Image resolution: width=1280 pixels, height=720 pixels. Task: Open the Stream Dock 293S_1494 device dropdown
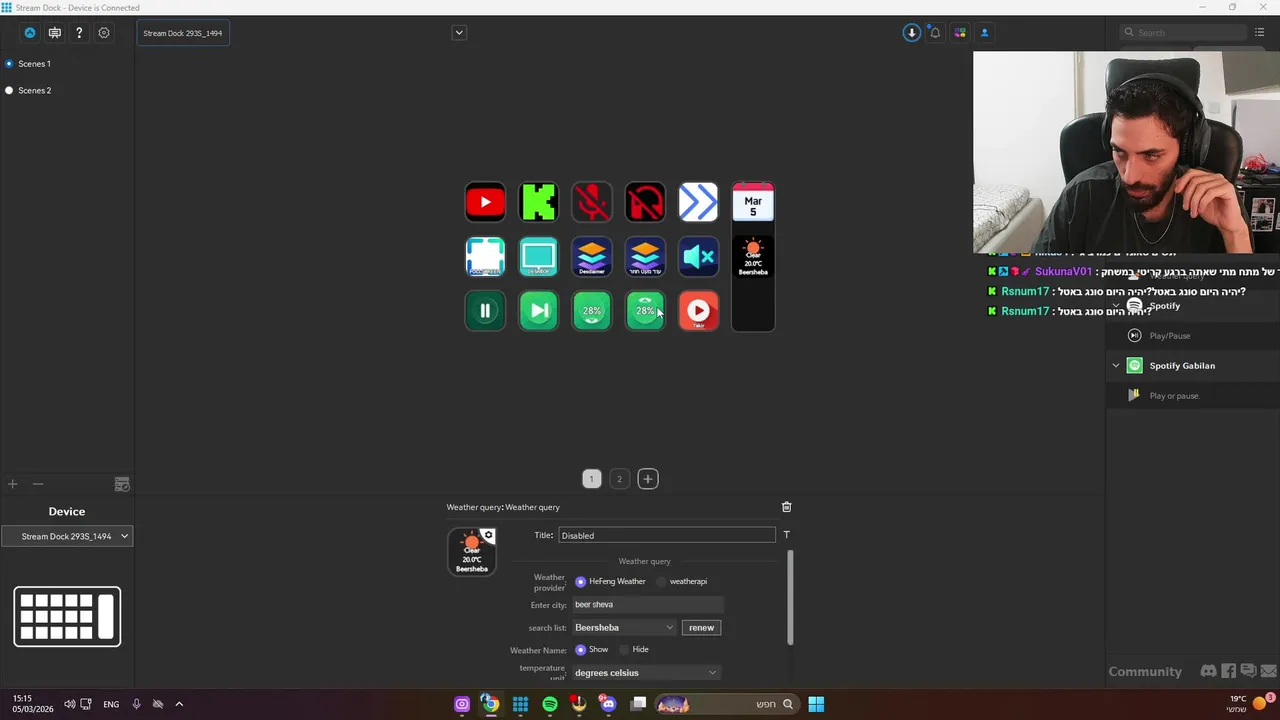point(67,536)
